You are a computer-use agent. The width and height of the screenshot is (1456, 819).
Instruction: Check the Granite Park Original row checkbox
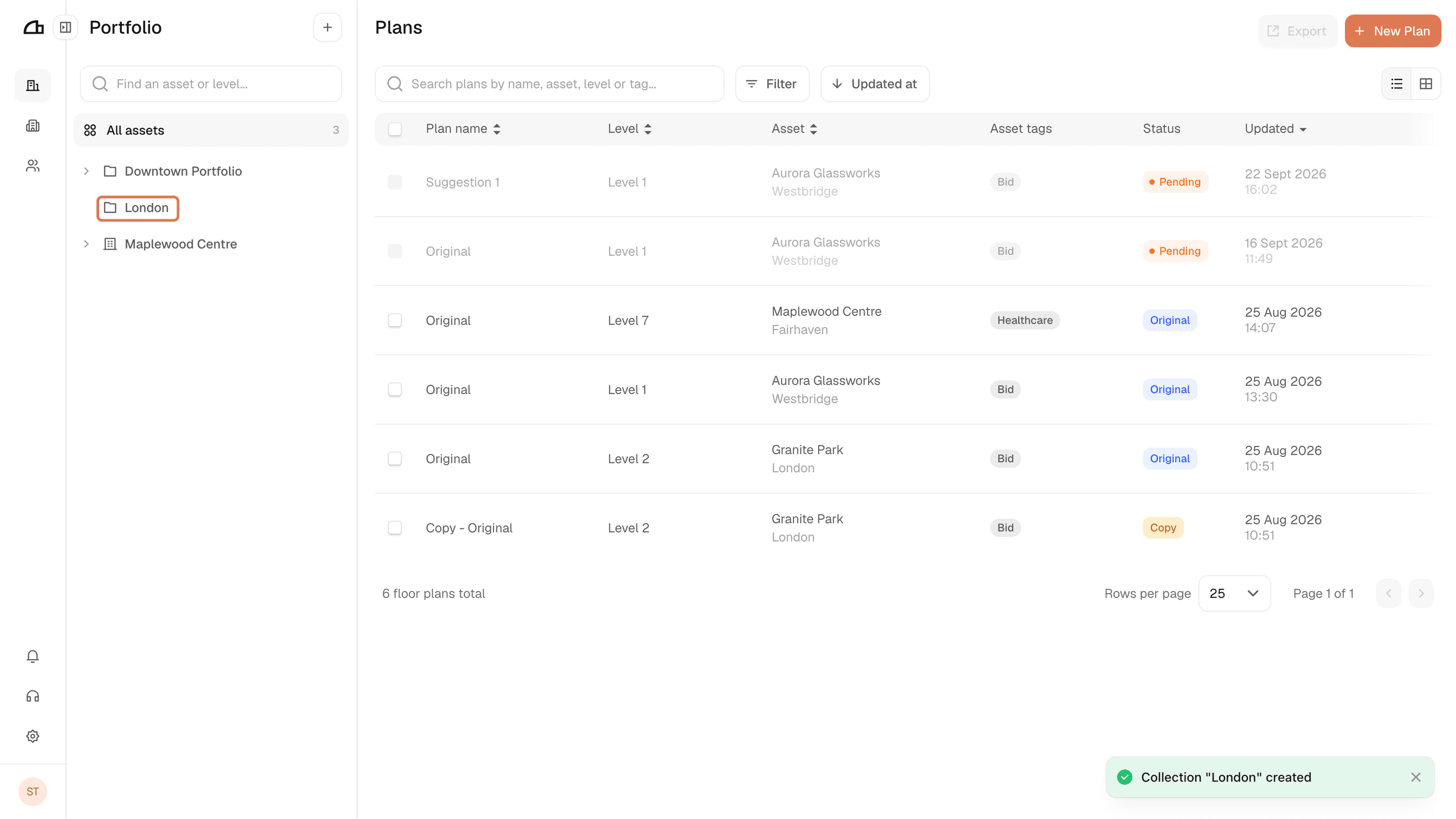click(395, 458)
